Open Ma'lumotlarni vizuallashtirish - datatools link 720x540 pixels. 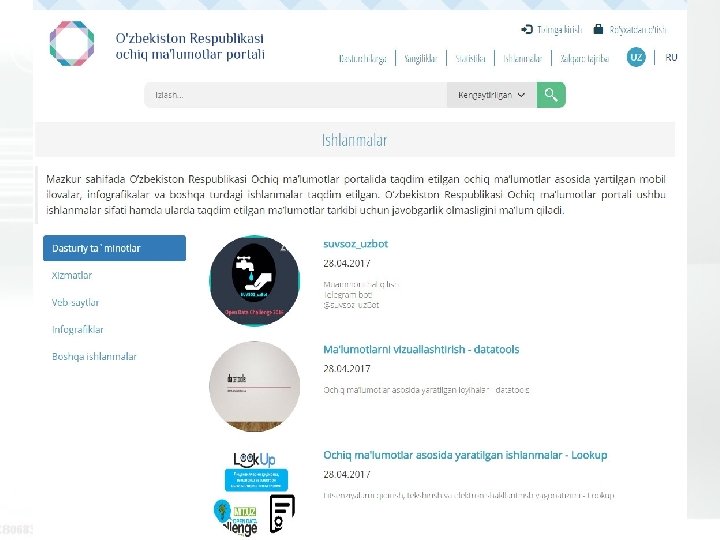[x=421, y=349]
